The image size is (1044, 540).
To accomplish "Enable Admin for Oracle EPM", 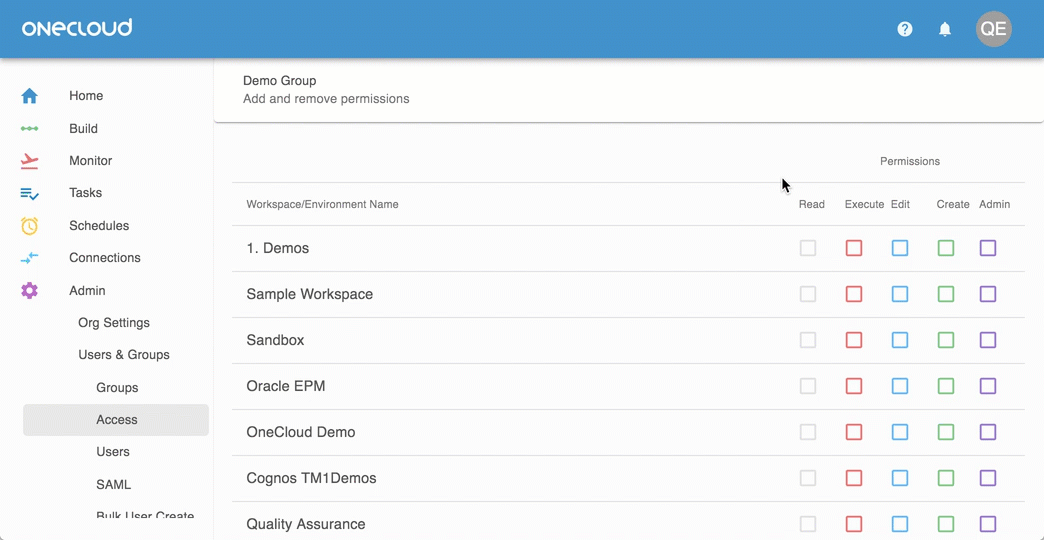I will [x=988, y=386].
